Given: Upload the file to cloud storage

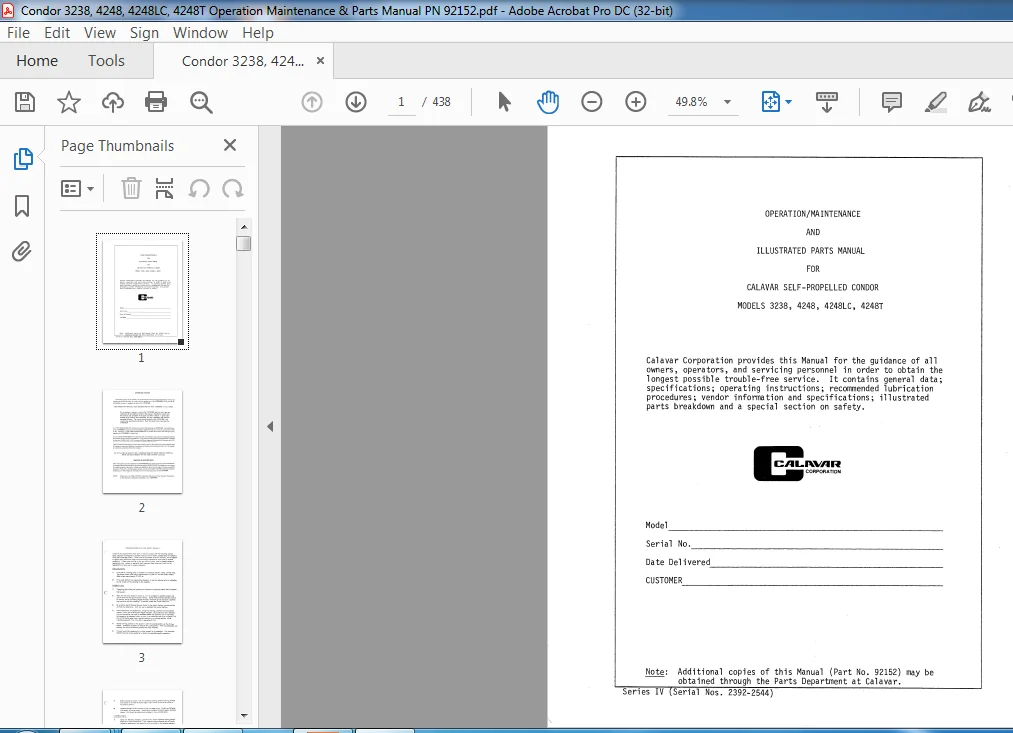Looking at the screenshot, I should point(112,102).
